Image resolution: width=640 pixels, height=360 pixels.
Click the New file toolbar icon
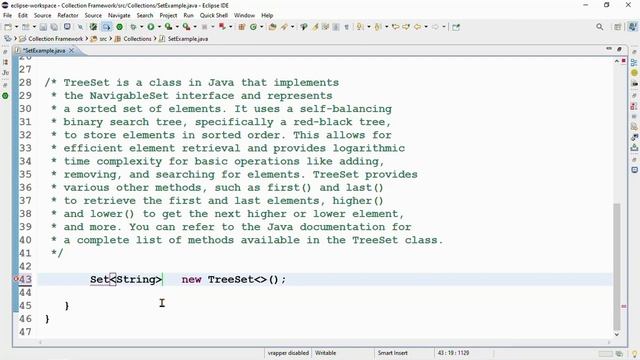pos(8,27)
